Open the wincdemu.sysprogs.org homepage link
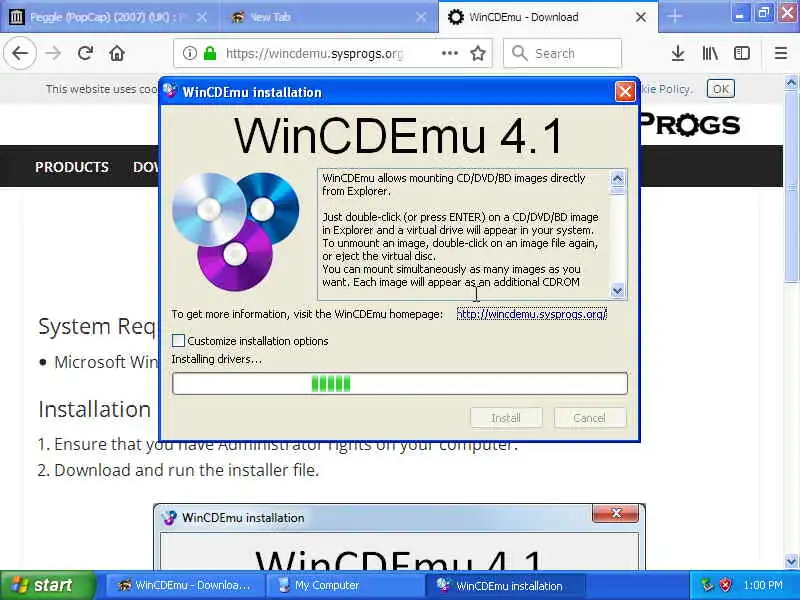Viewport: 800px width, 600px height. pos(532,314)
